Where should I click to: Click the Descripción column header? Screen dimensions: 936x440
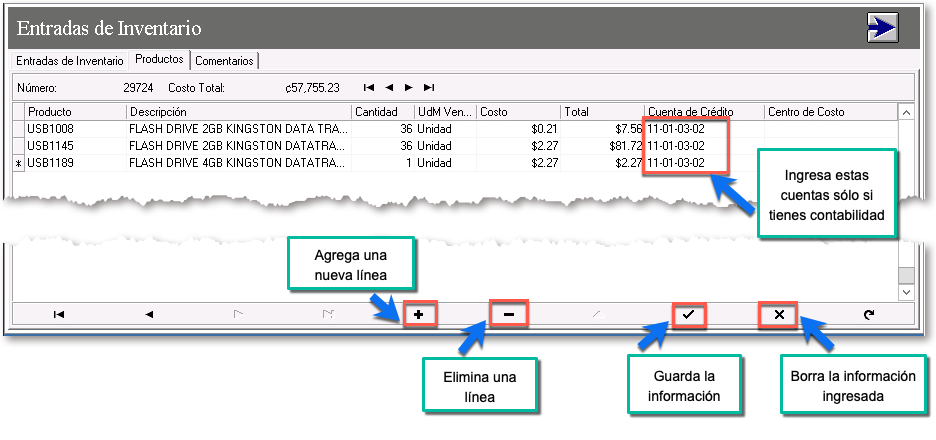(239, 112)
